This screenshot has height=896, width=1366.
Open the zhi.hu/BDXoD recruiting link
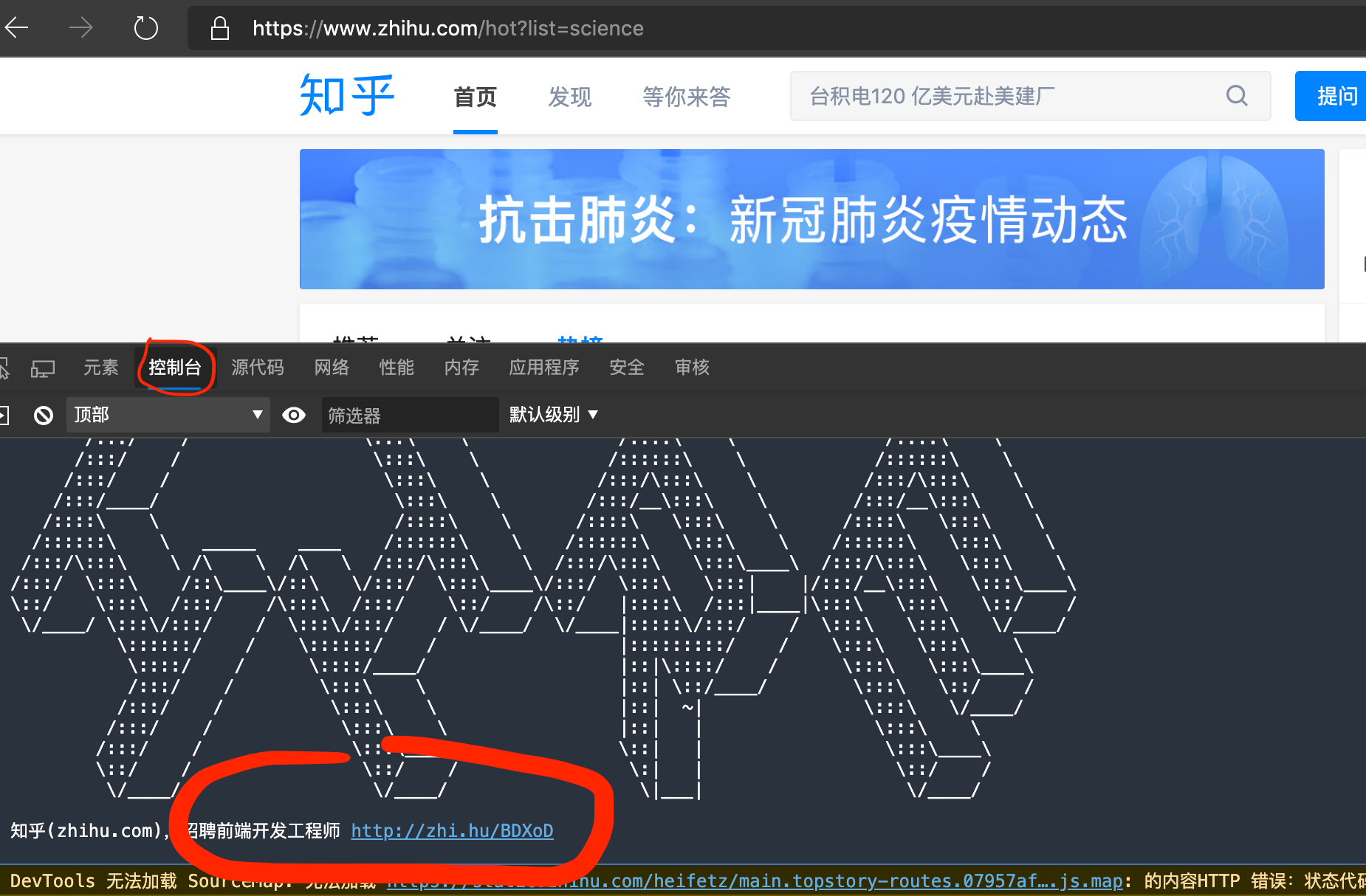[452, 831]
